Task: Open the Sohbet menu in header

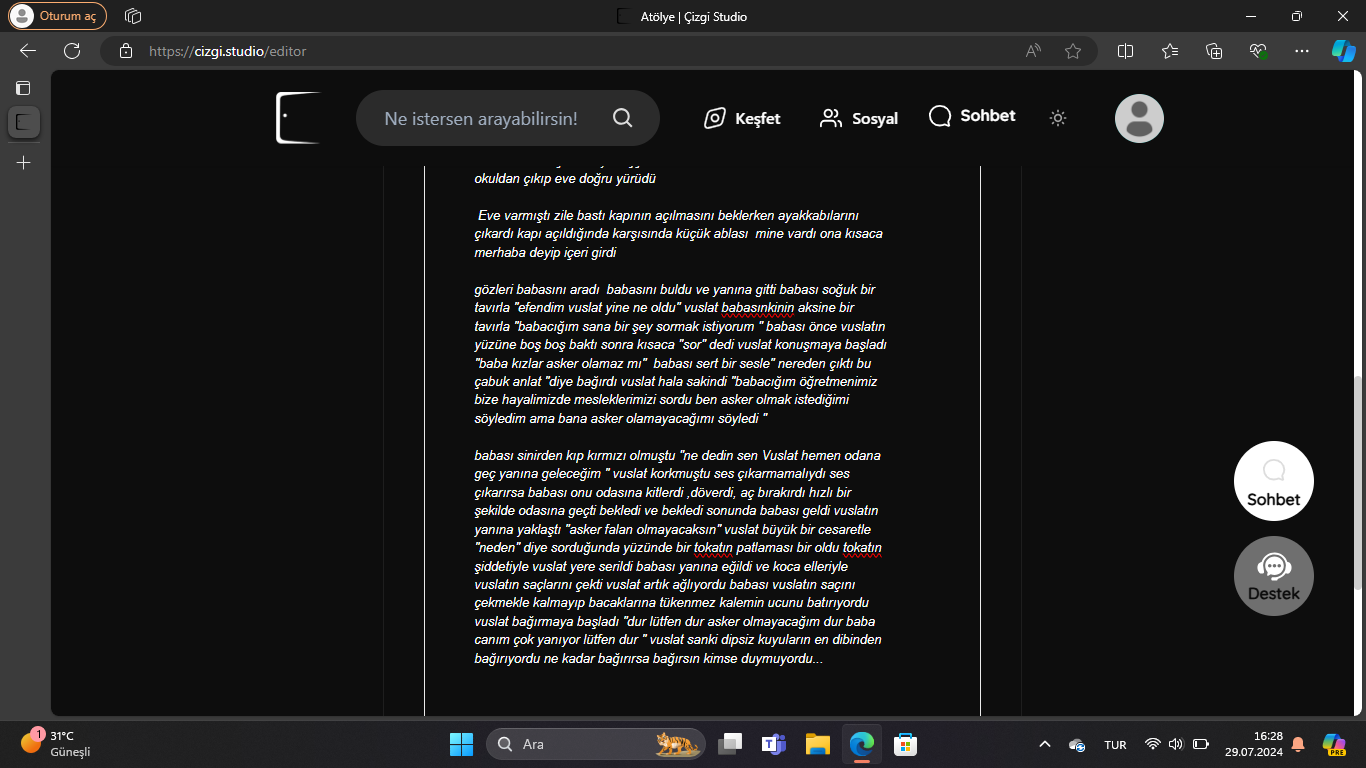Action: [972, 116]
